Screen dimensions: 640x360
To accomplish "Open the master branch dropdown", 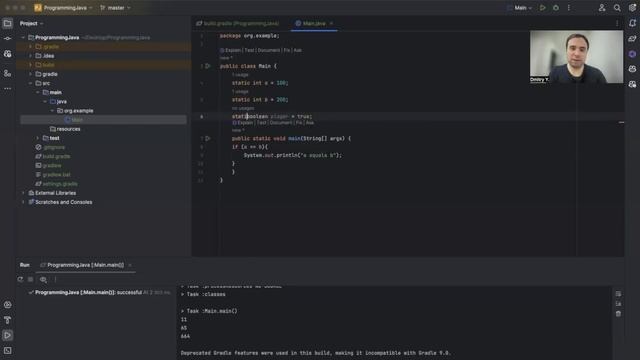I will coord(115,8).
